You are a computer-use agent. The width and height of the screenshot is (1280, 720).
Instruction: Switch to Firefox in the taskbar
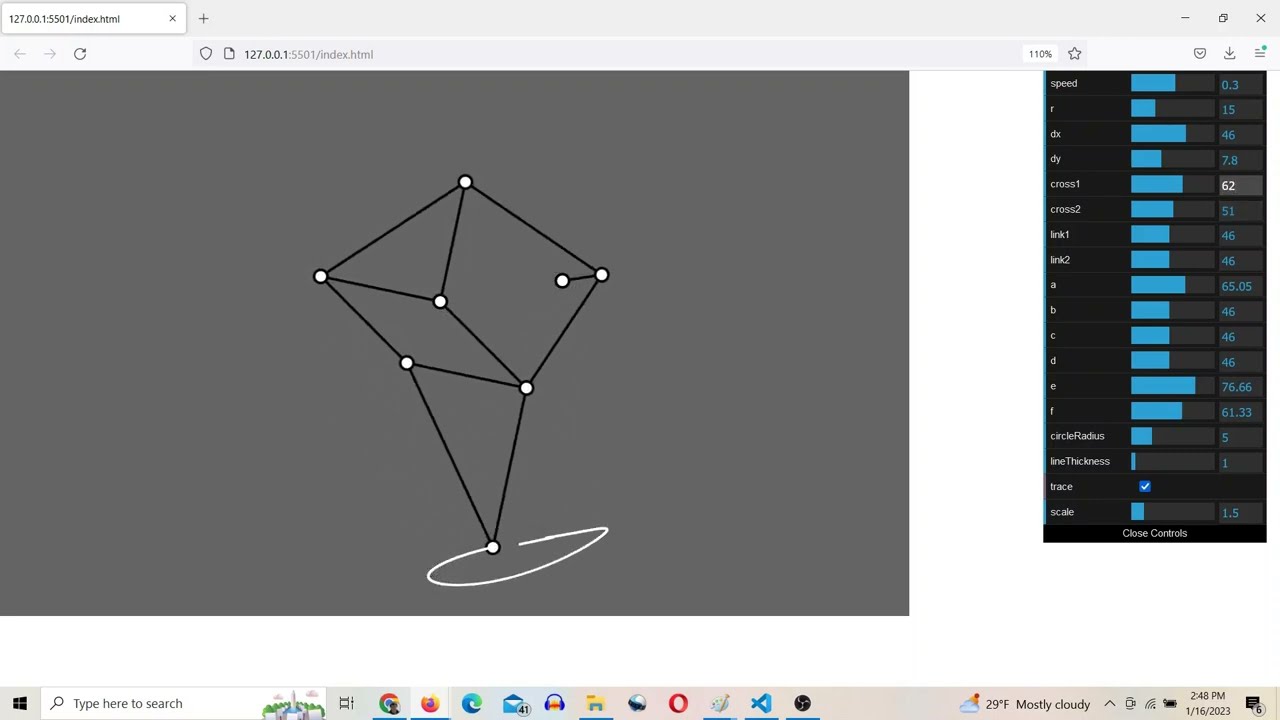tap(430, 703)
